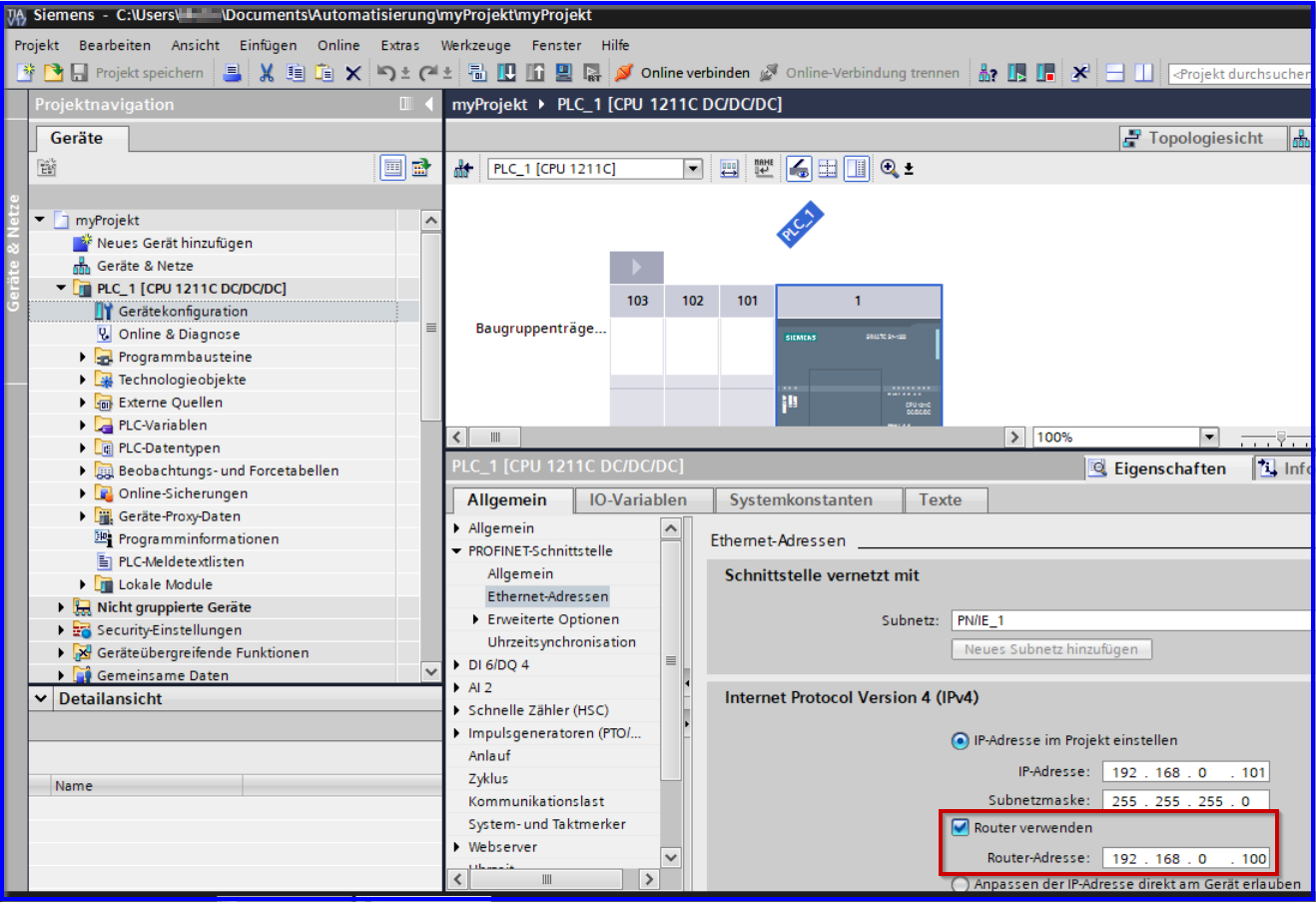Open the Online menu
This screenshot has width=1316, height=902.
tap(338, 45)
